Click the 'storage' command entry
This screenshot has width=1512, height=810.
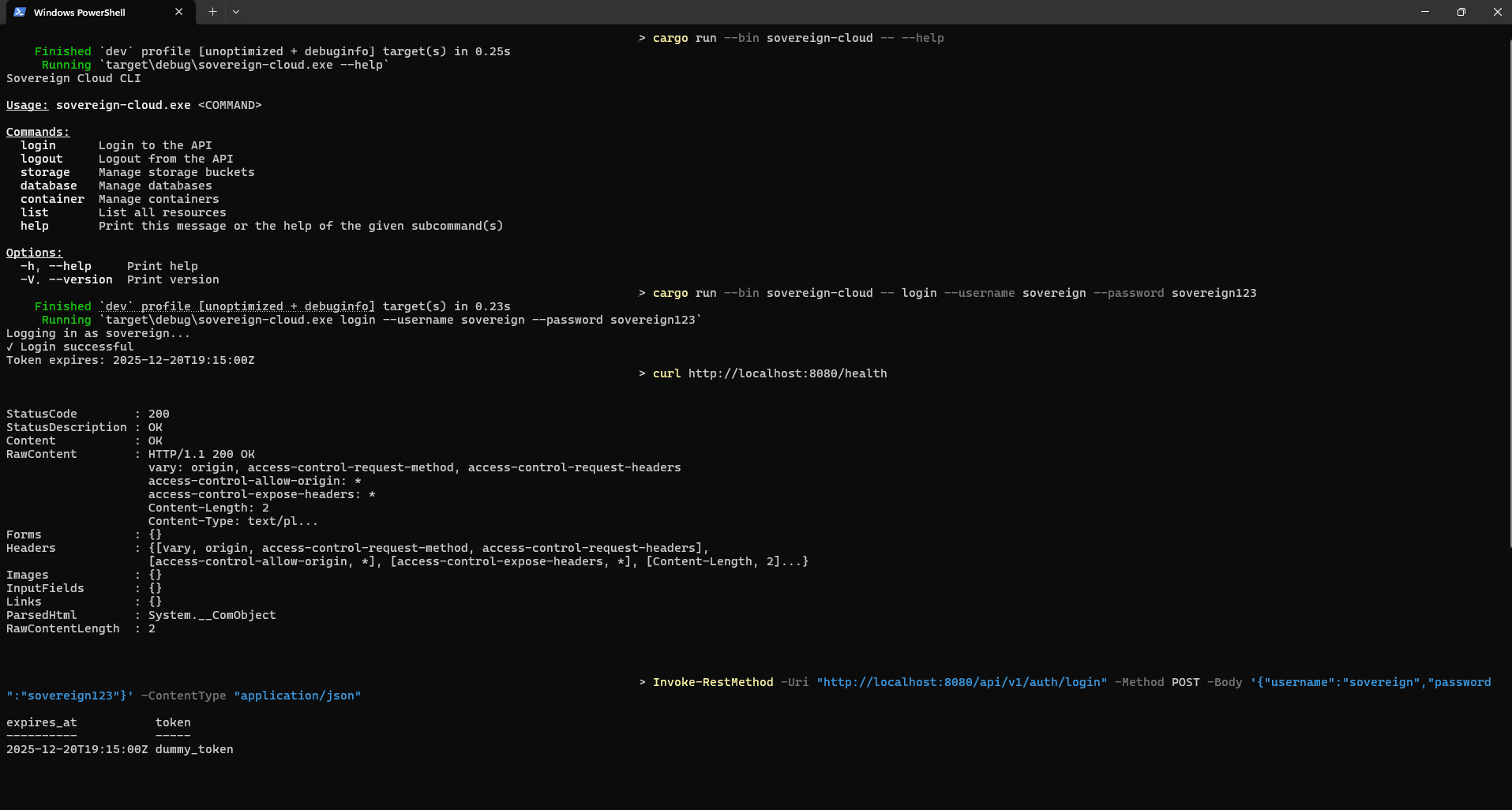45,172
